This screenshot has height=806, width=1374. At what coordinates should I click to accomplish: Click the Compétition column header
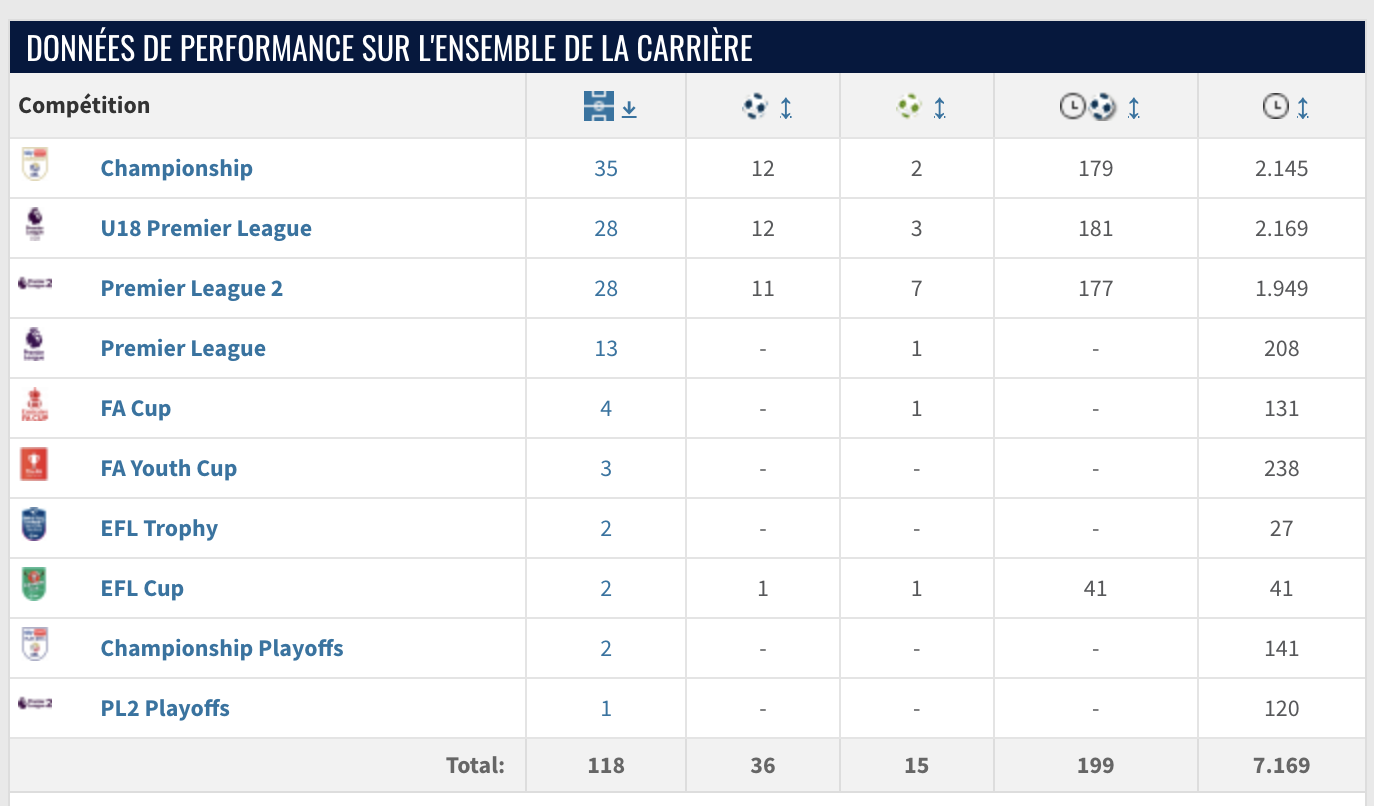tap(84, 105)
